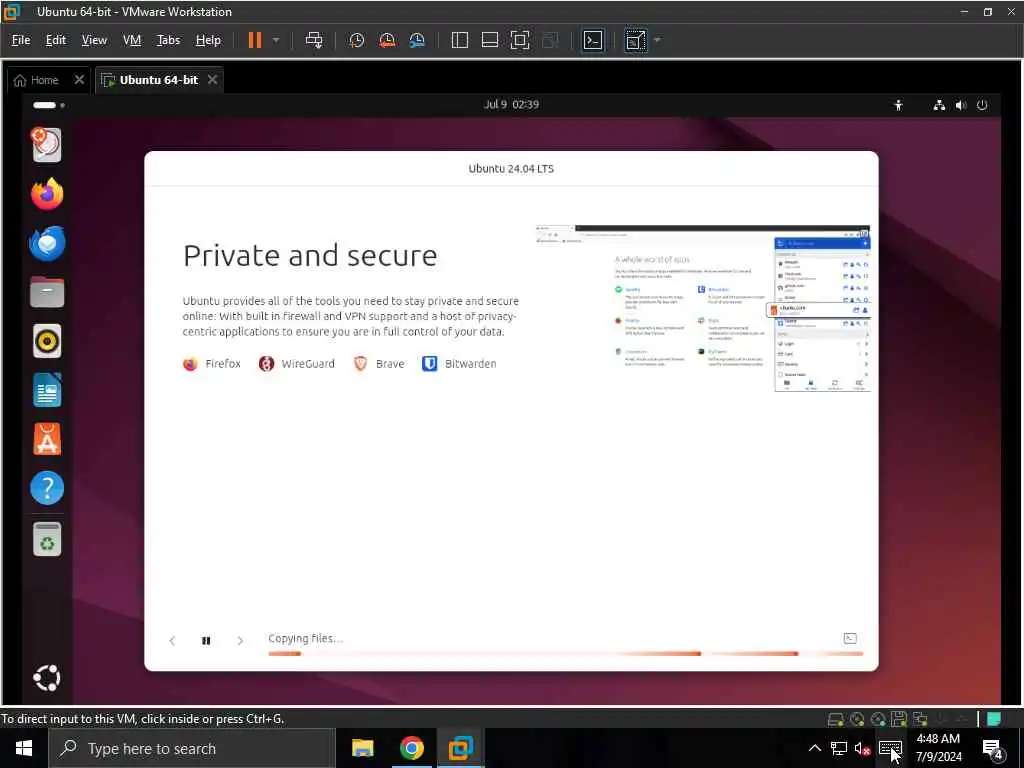The image size is (1024, 768).
Task: Open the Tabs menu
Action: pyautogui.click(x=168, y=40)
